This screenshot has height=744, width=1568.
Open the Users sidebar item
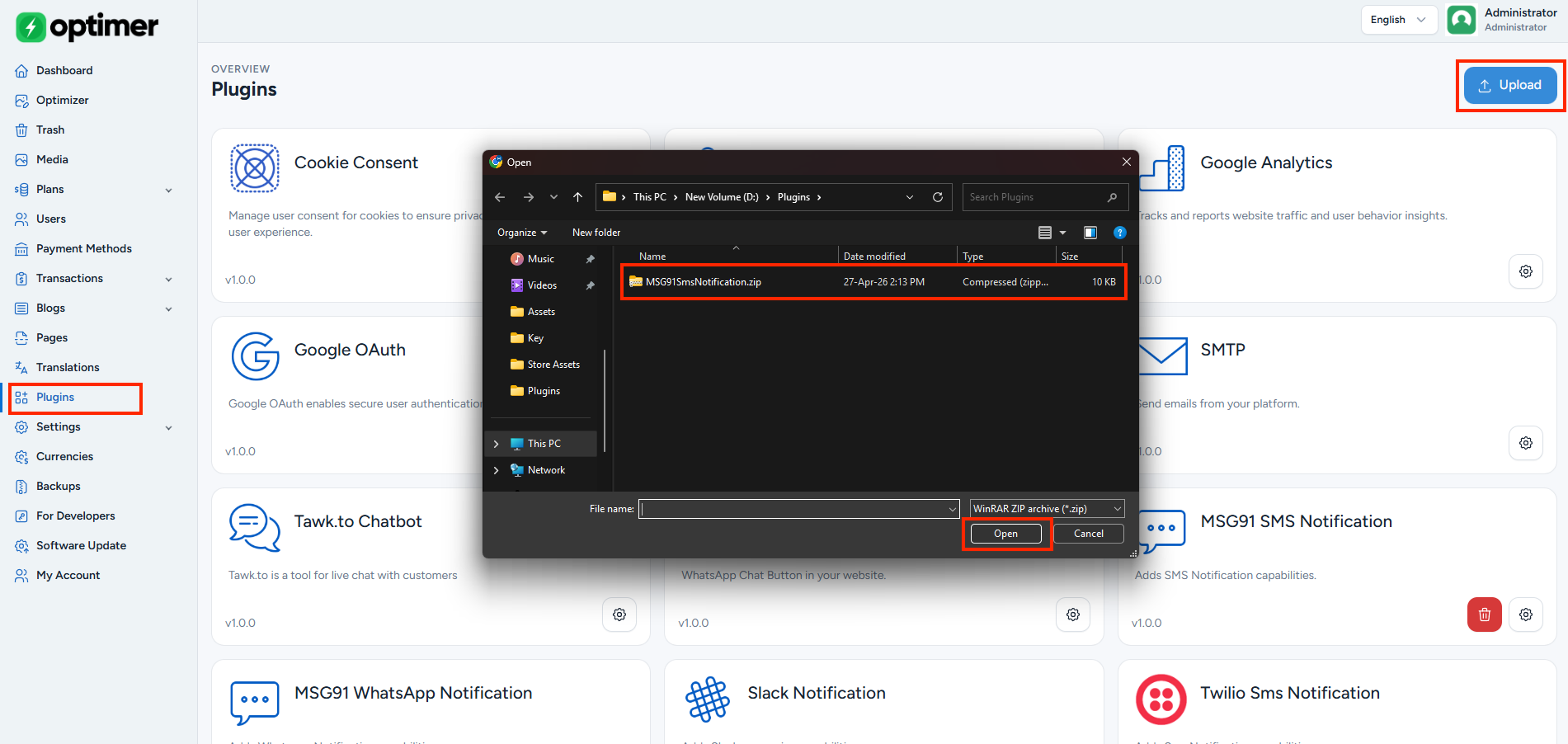pyautogui.click(x=51, y=219)
